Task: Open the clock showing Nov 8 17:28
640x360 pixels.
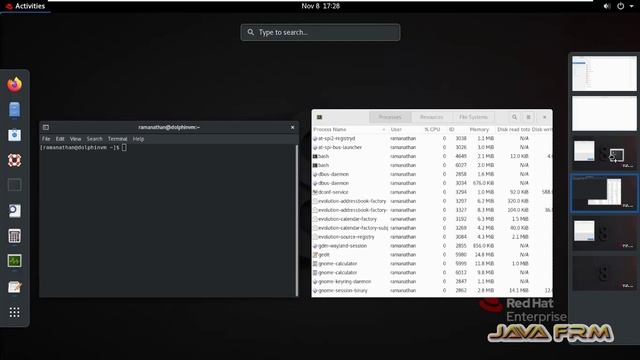Action: pos(320,6)
